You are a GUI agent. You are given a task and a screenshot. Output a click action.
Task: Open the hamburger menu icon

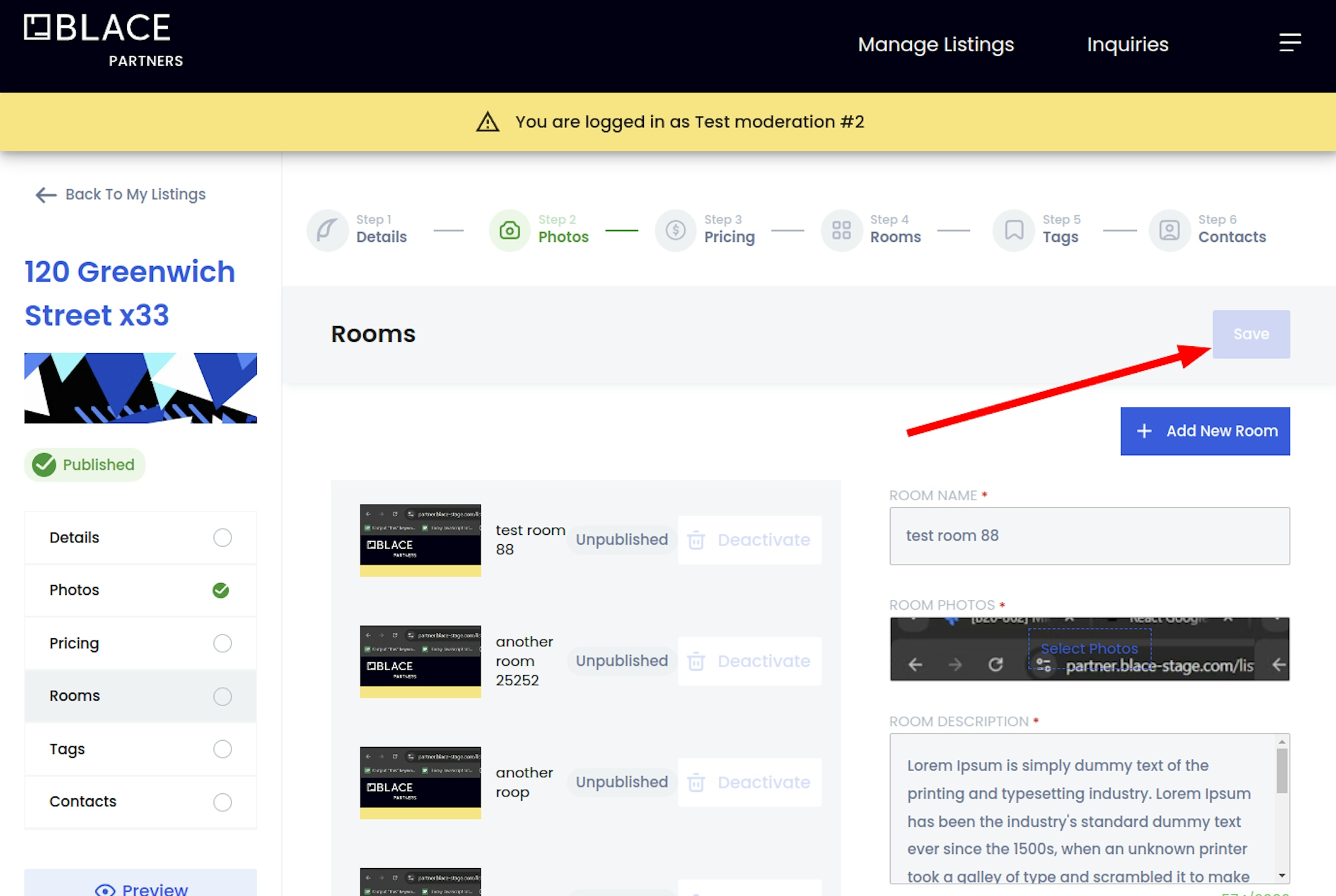(1290, 43)
